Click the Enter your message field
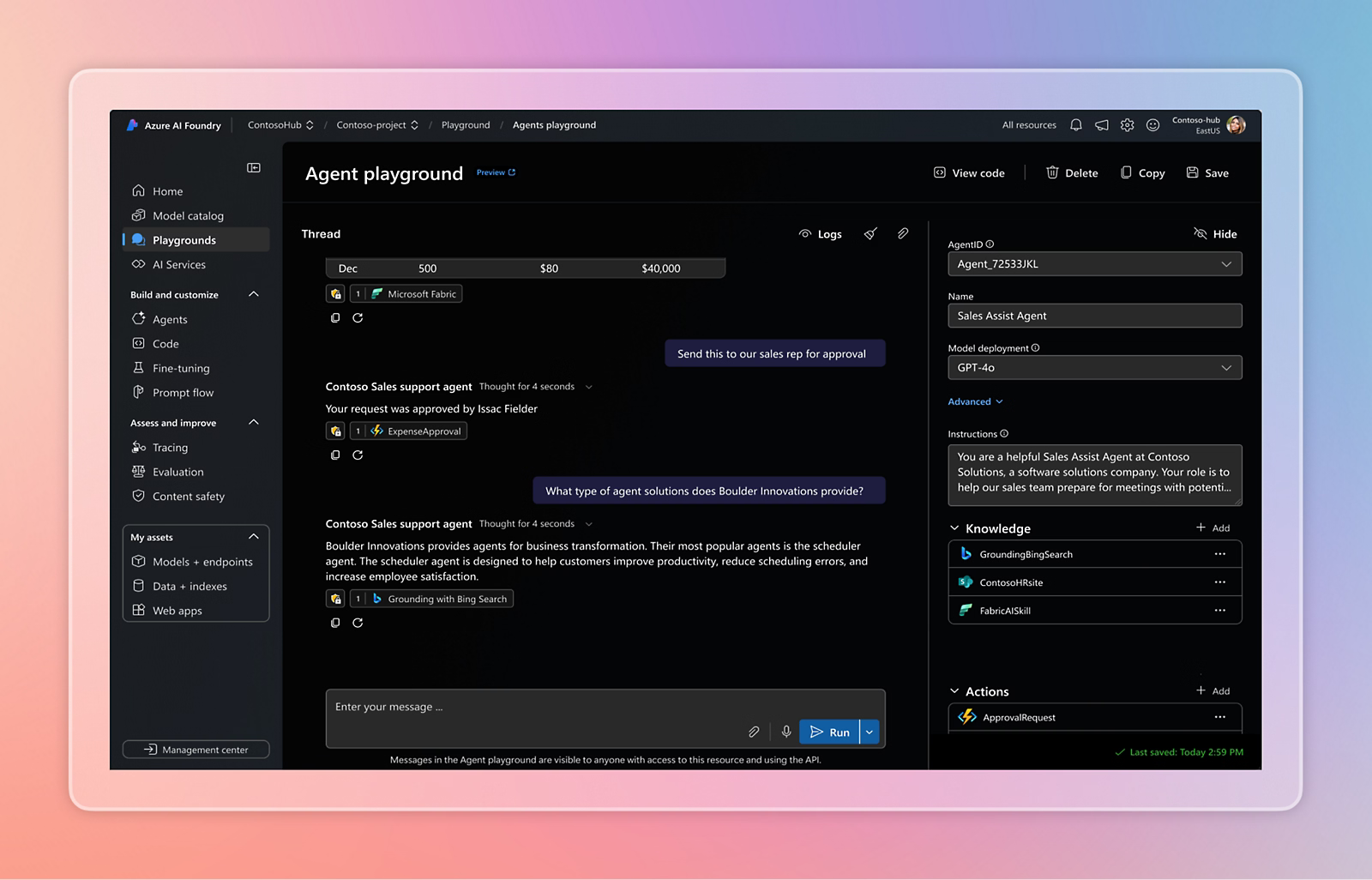 (532, 708)
